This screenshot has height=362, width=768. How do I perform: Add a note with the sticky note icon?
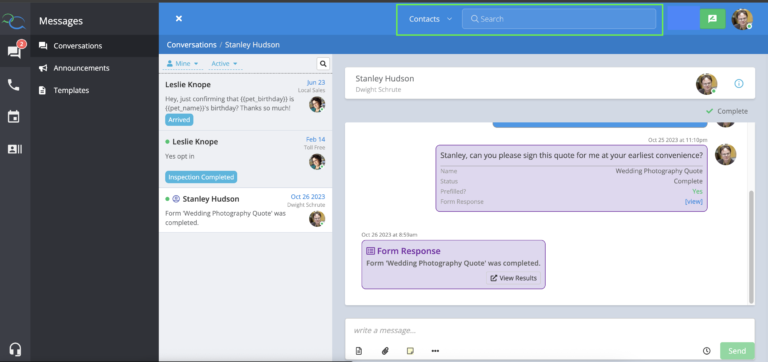tap(410, 351)
